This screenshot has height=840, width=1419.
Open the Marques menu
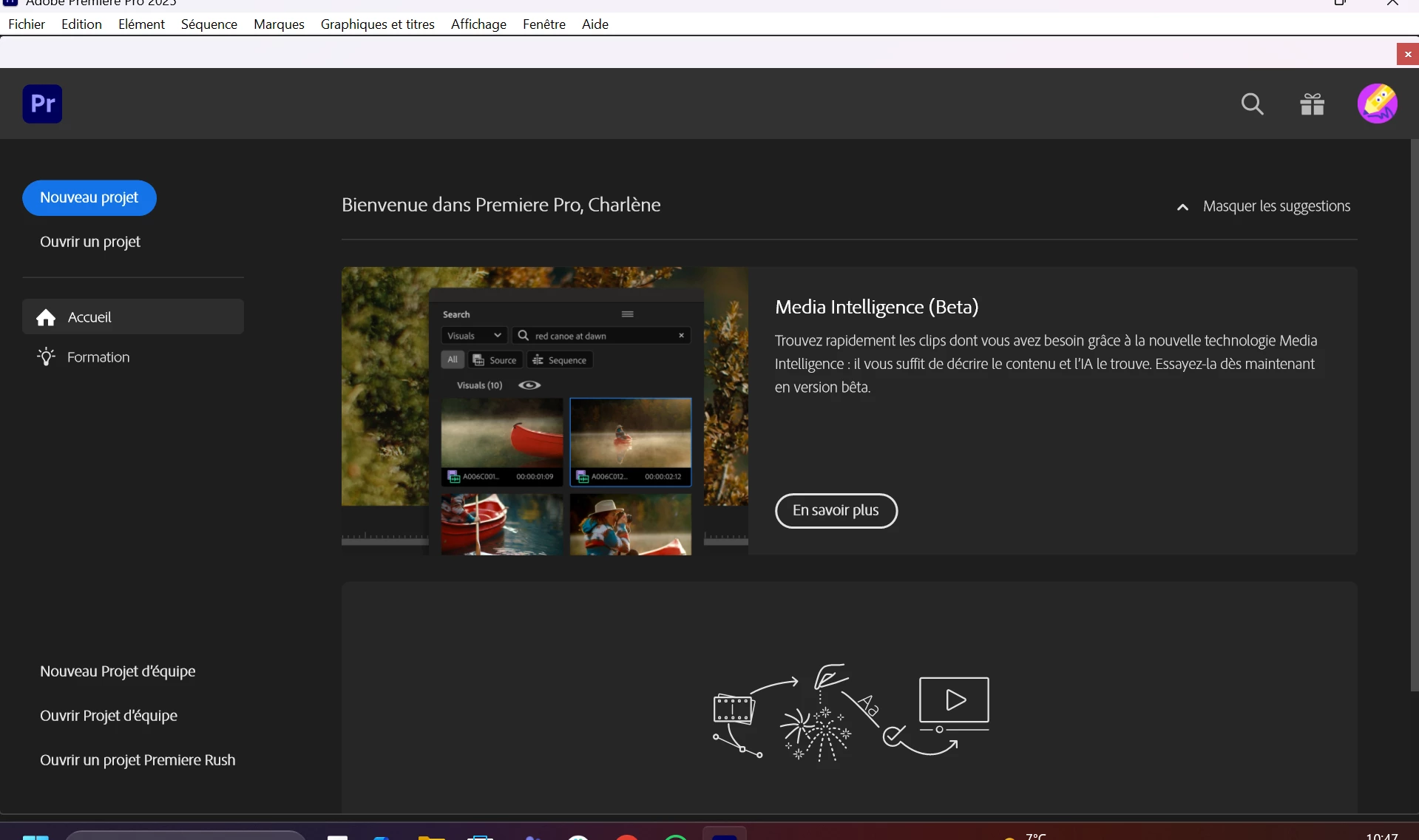point(279,24)
